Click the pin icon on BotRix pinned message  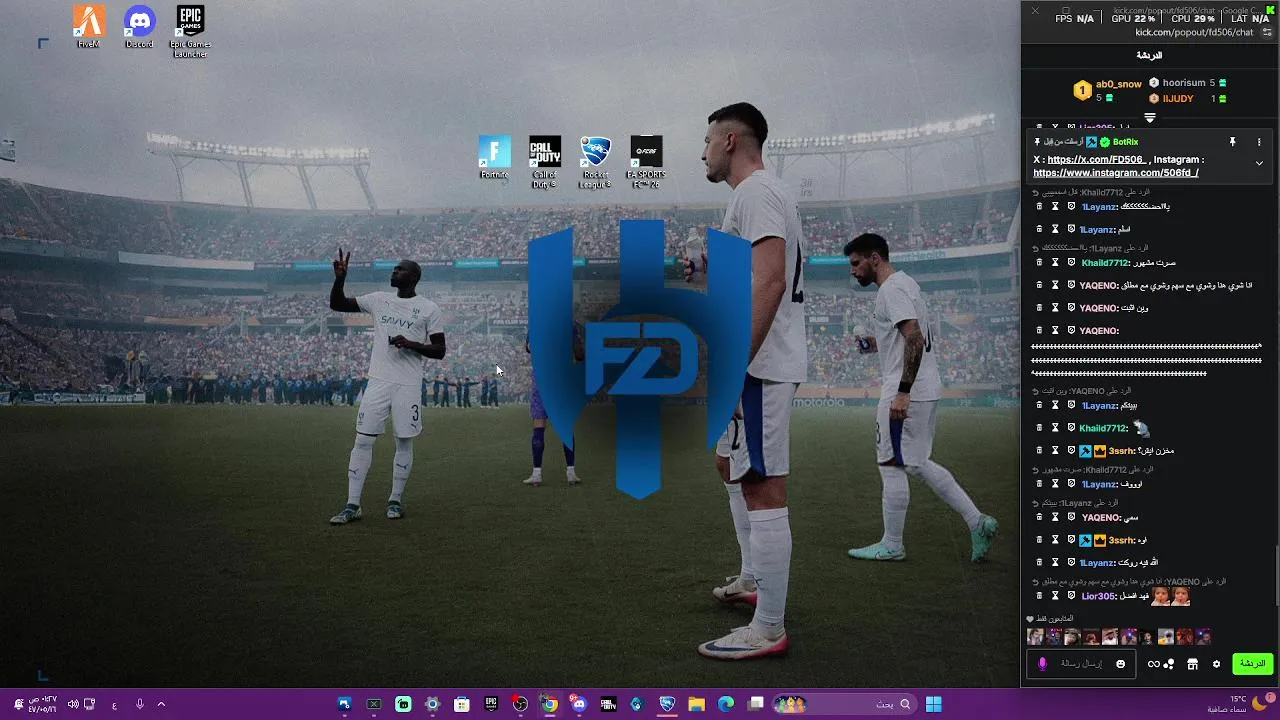point(1233,142)
